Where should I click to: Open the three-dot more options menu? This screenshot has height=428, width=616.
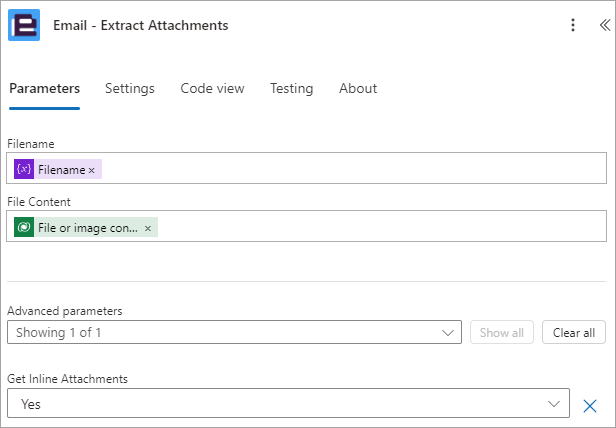point(573,25)
